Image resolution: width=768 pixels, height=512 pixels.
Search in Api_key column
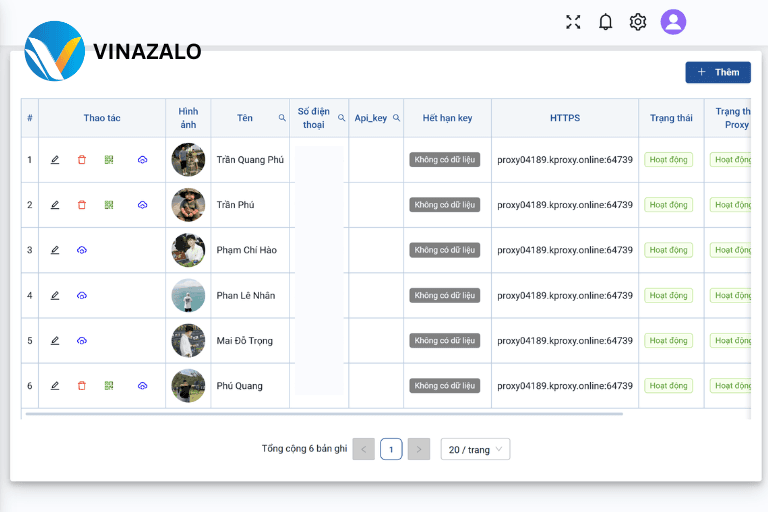(x=396, y=118)
